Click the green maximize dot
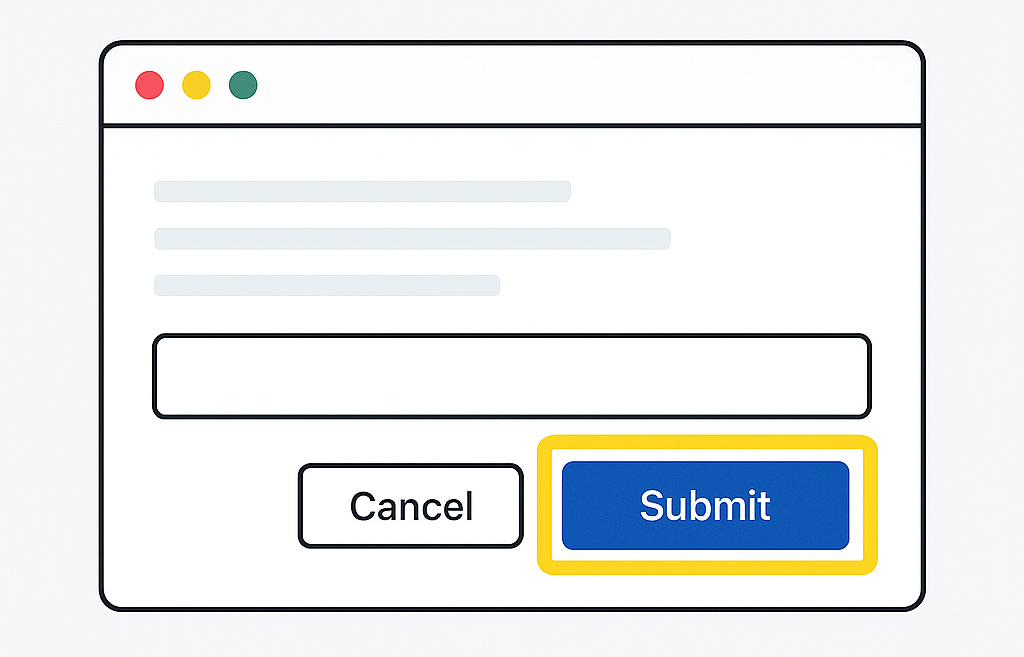The image size is (1024, 657). [x=243, y=85]
